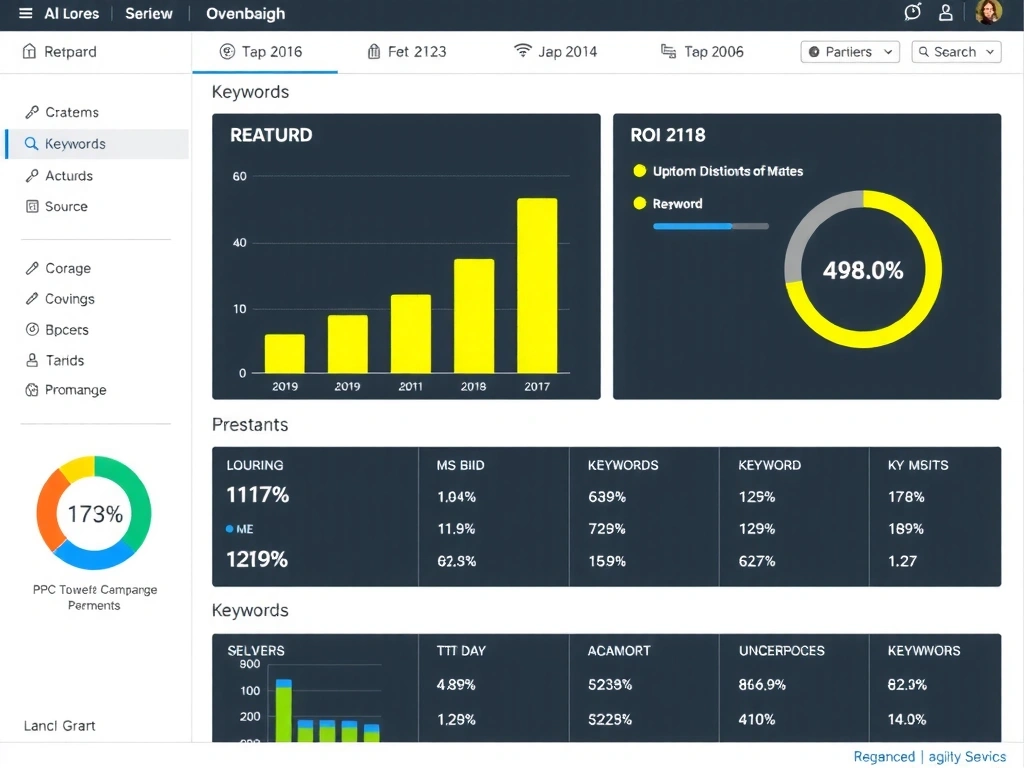This screenshot has width=1024, height=768.
Task: Open the hamburger menu icon
Action: tap(26, 14)
